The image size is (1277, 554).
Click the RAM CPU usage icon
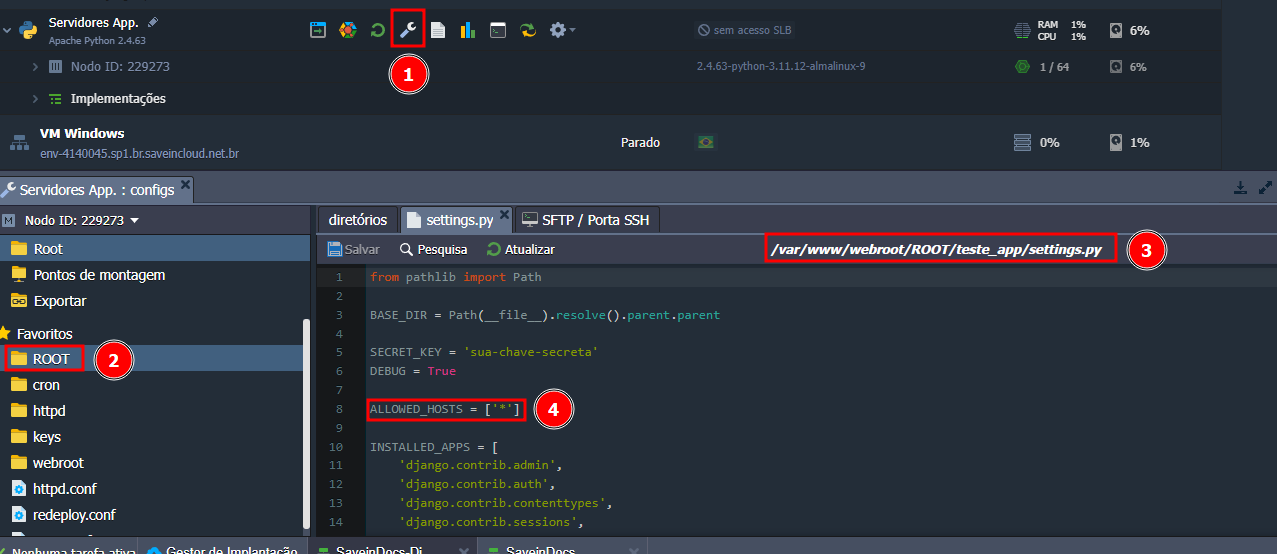[1022, 30]
